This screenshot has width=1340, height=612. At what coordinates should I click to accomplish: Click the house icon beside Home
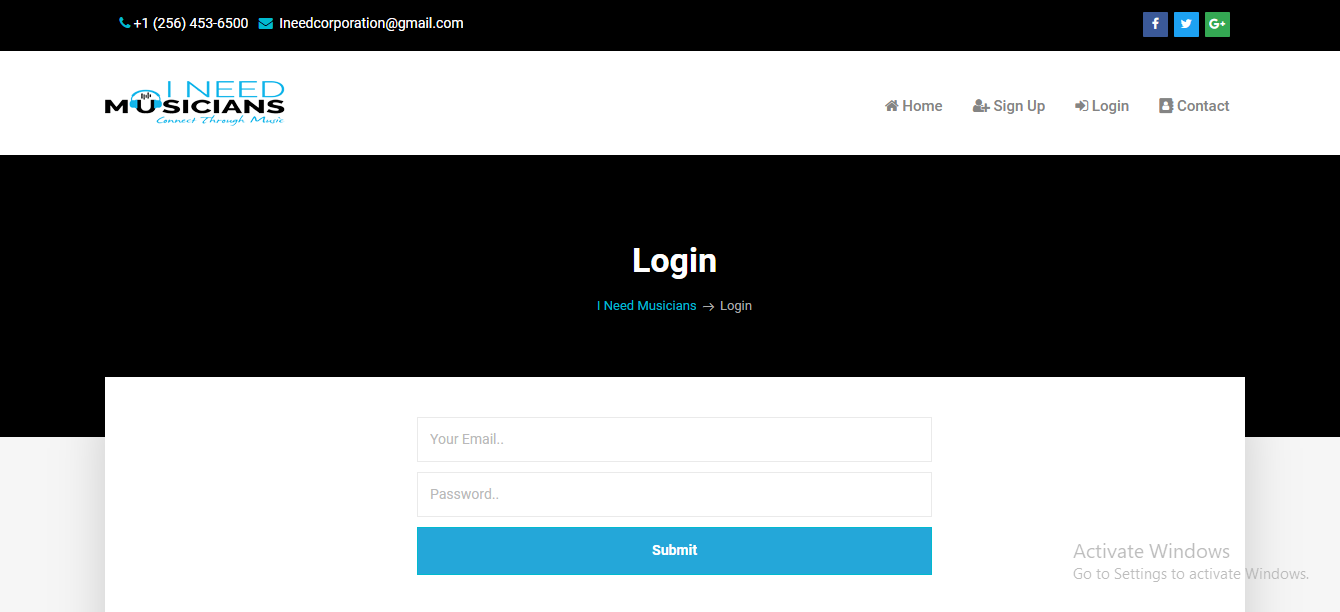pyautogui.click(x=891, y=105)
